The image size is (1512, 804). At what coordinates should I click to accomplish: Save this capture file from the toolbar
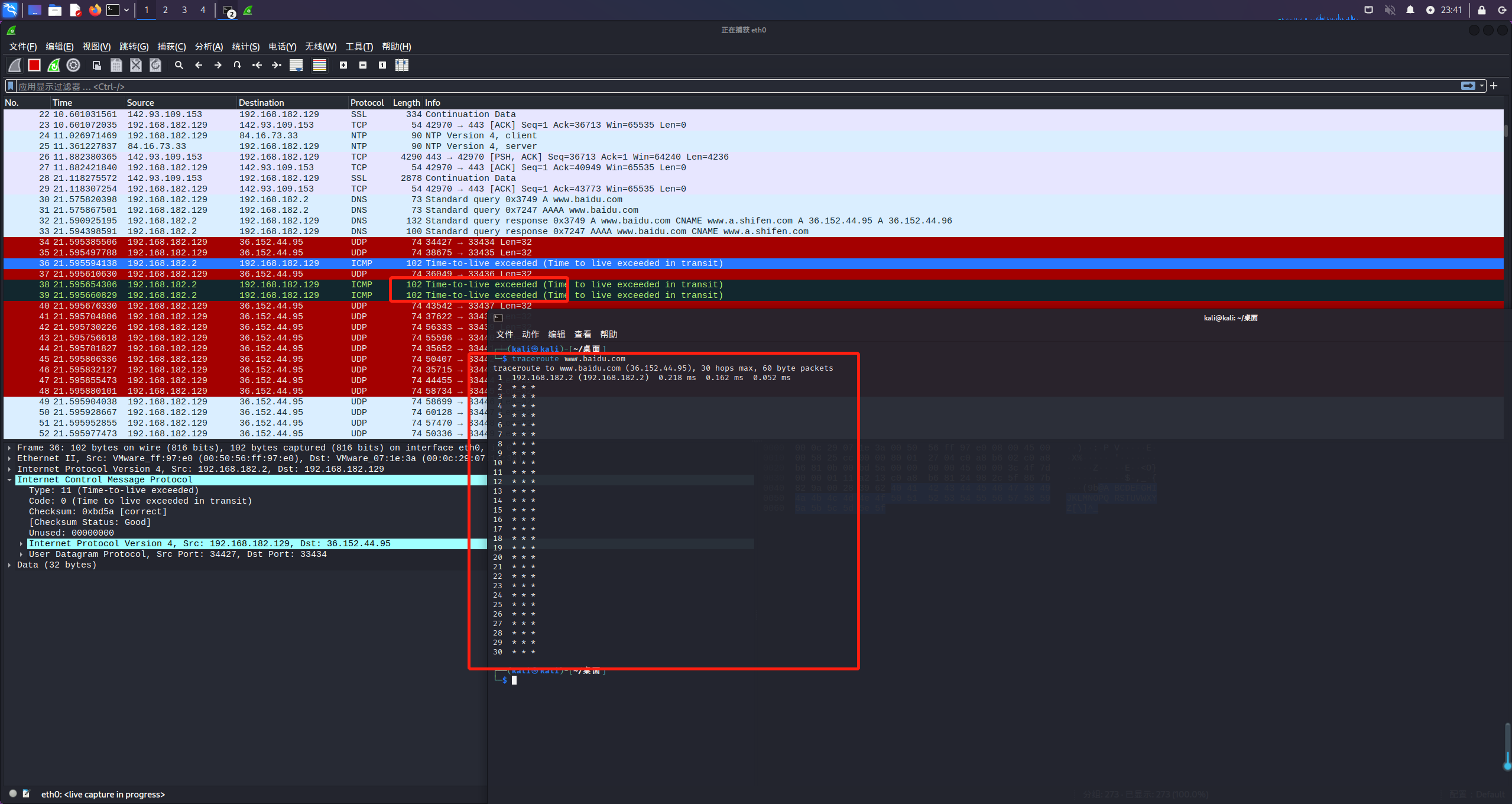click(x=116, y=65)
